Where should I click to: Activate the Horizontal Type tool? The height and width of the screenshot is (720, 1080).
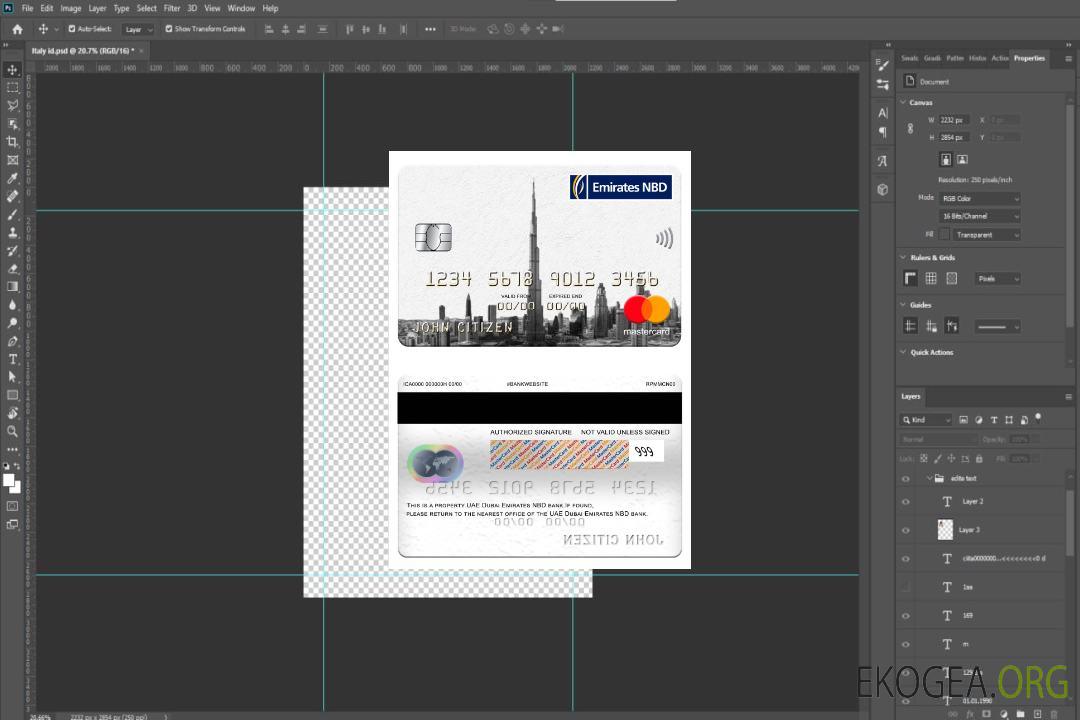click(13, 359)
